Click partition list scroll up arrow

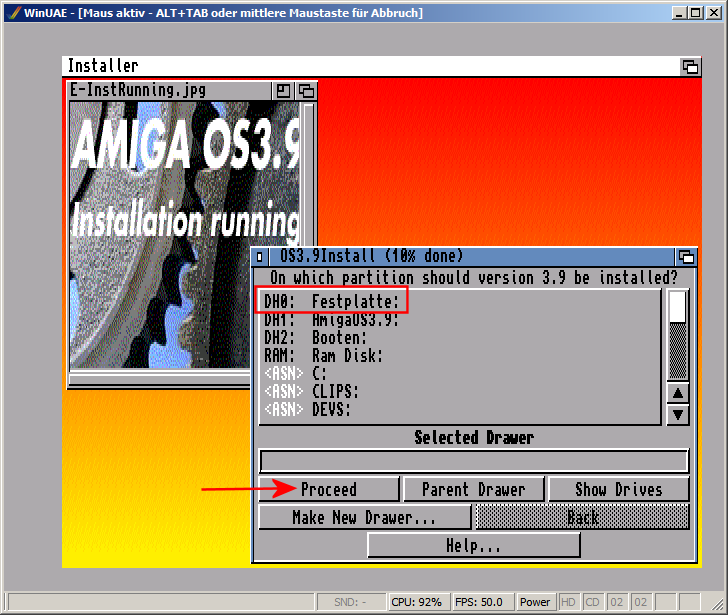coord(678,394)
